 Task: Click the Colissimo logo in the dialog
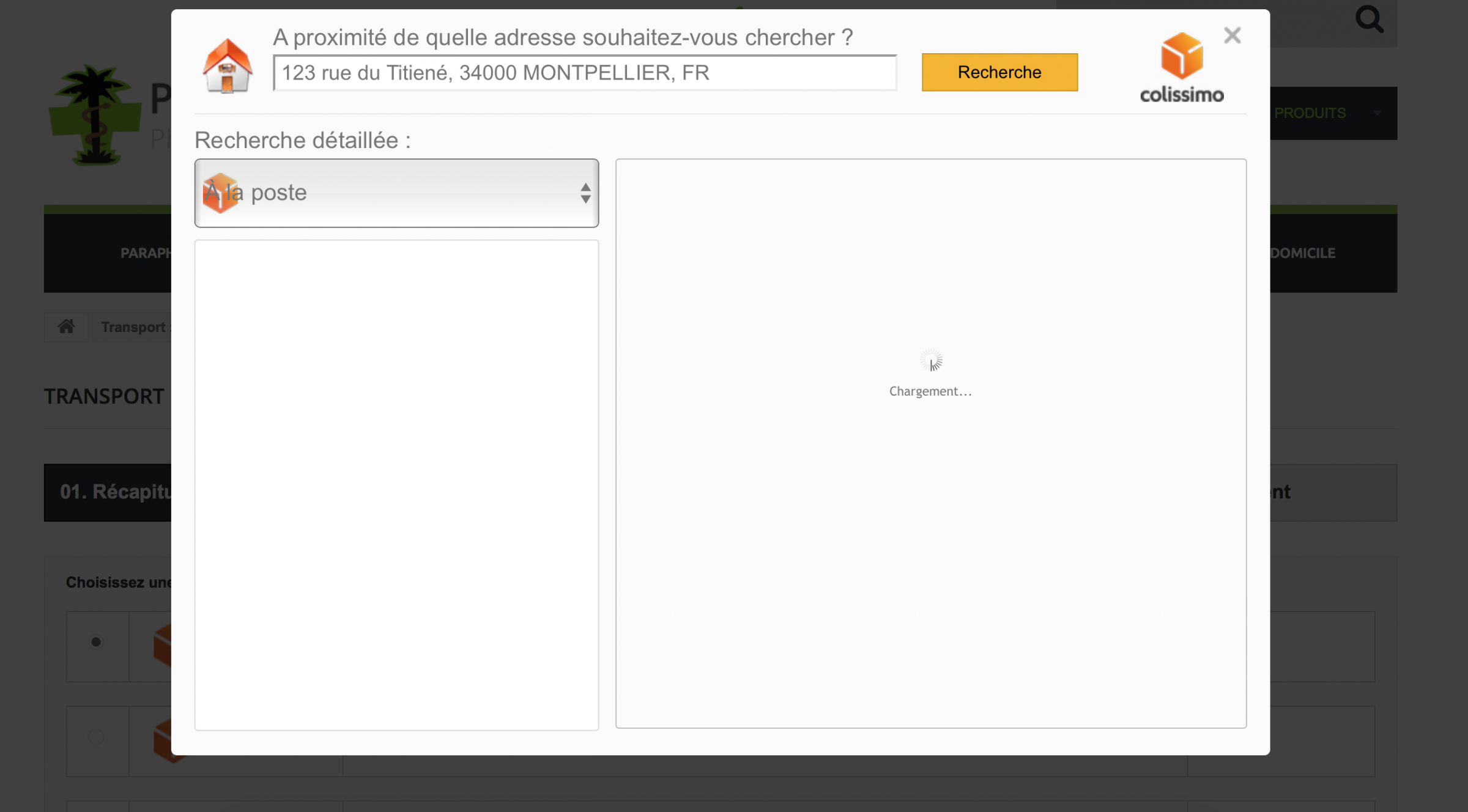(x=1182, y=68)
